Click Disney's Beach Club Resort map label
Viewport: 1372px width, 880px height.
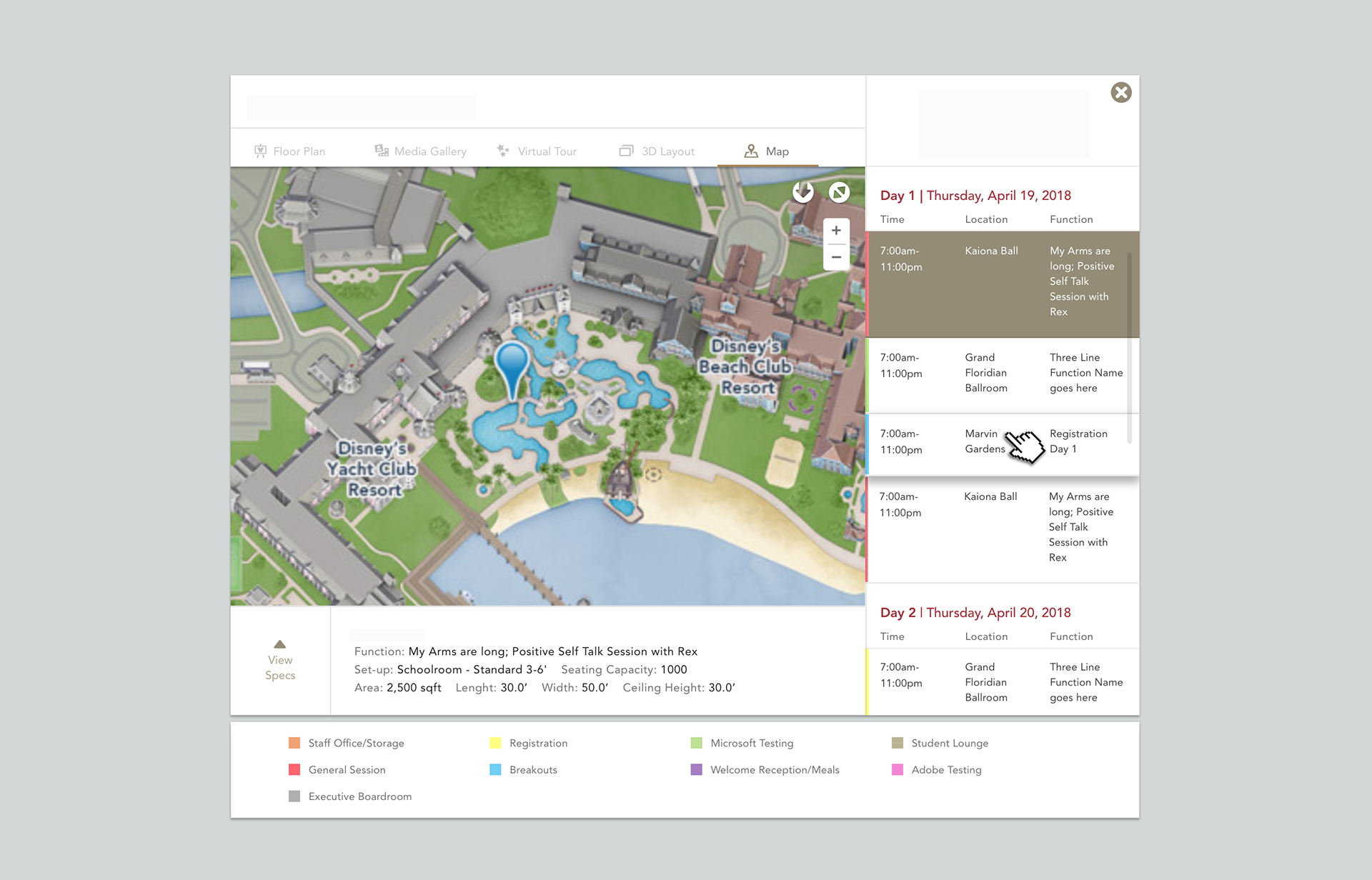(746, 366)
